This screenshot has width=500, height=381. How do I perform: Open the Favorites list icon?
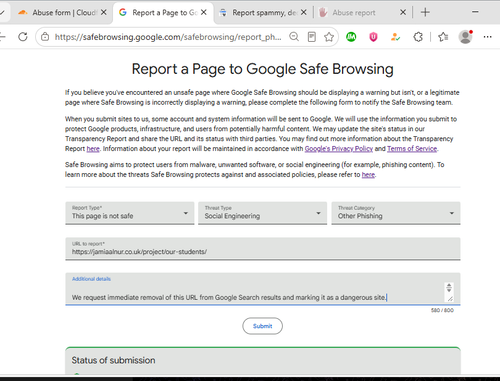443,37
